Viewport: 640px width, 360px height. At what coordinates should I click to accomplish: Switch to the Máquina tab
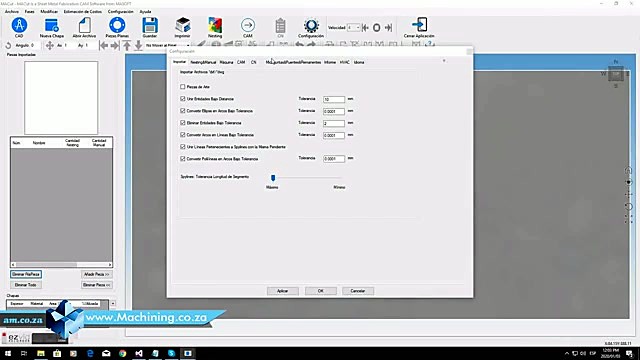tap(226, 62)
